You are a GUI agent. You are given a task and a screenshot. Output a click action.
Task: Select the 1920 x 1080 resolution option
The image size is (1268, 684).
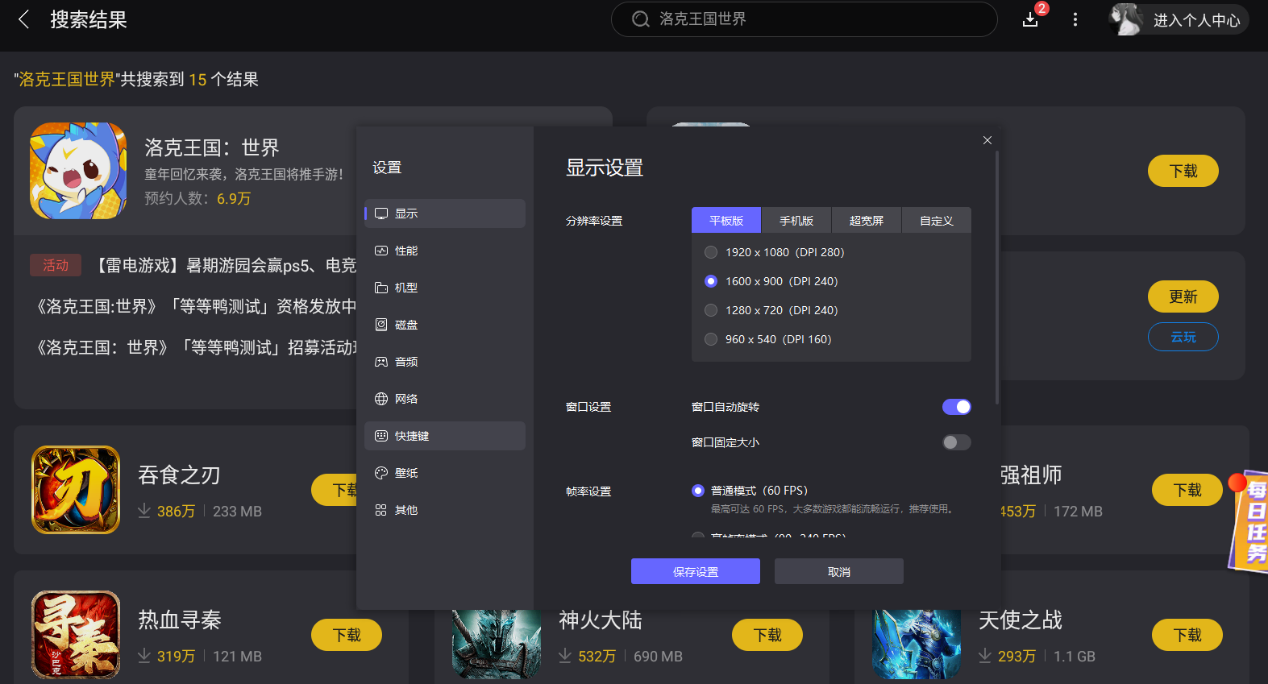click(710, 252)
